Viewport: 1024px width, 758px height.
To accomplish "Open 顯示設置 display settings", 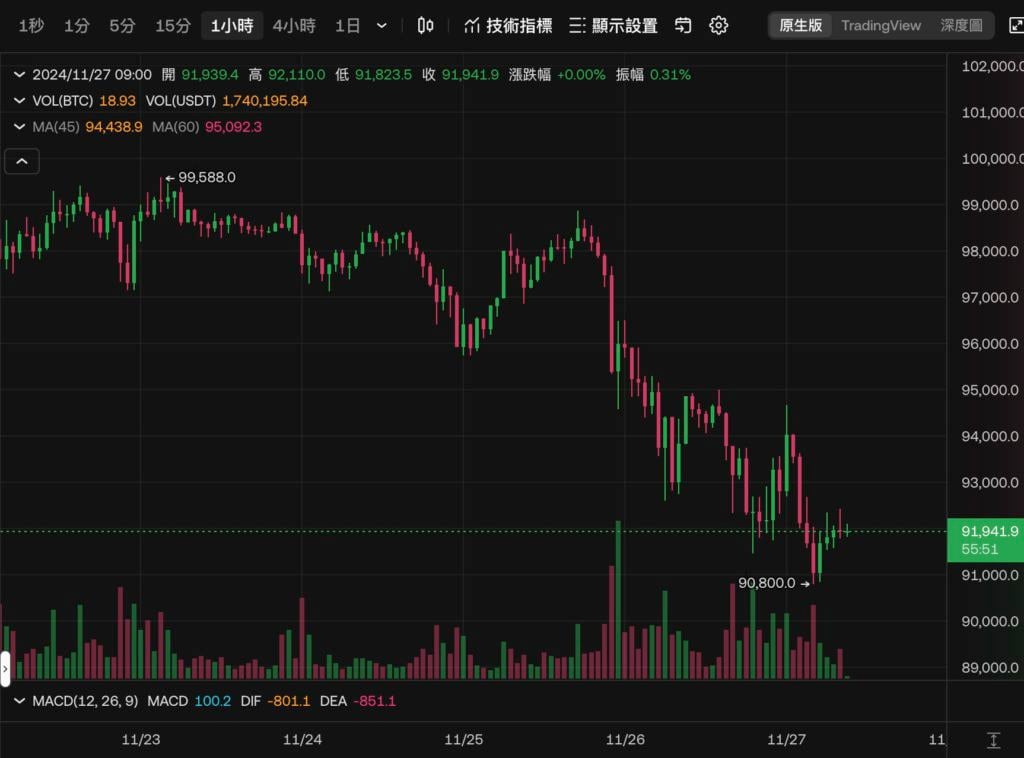I will (x=613, y=25).
